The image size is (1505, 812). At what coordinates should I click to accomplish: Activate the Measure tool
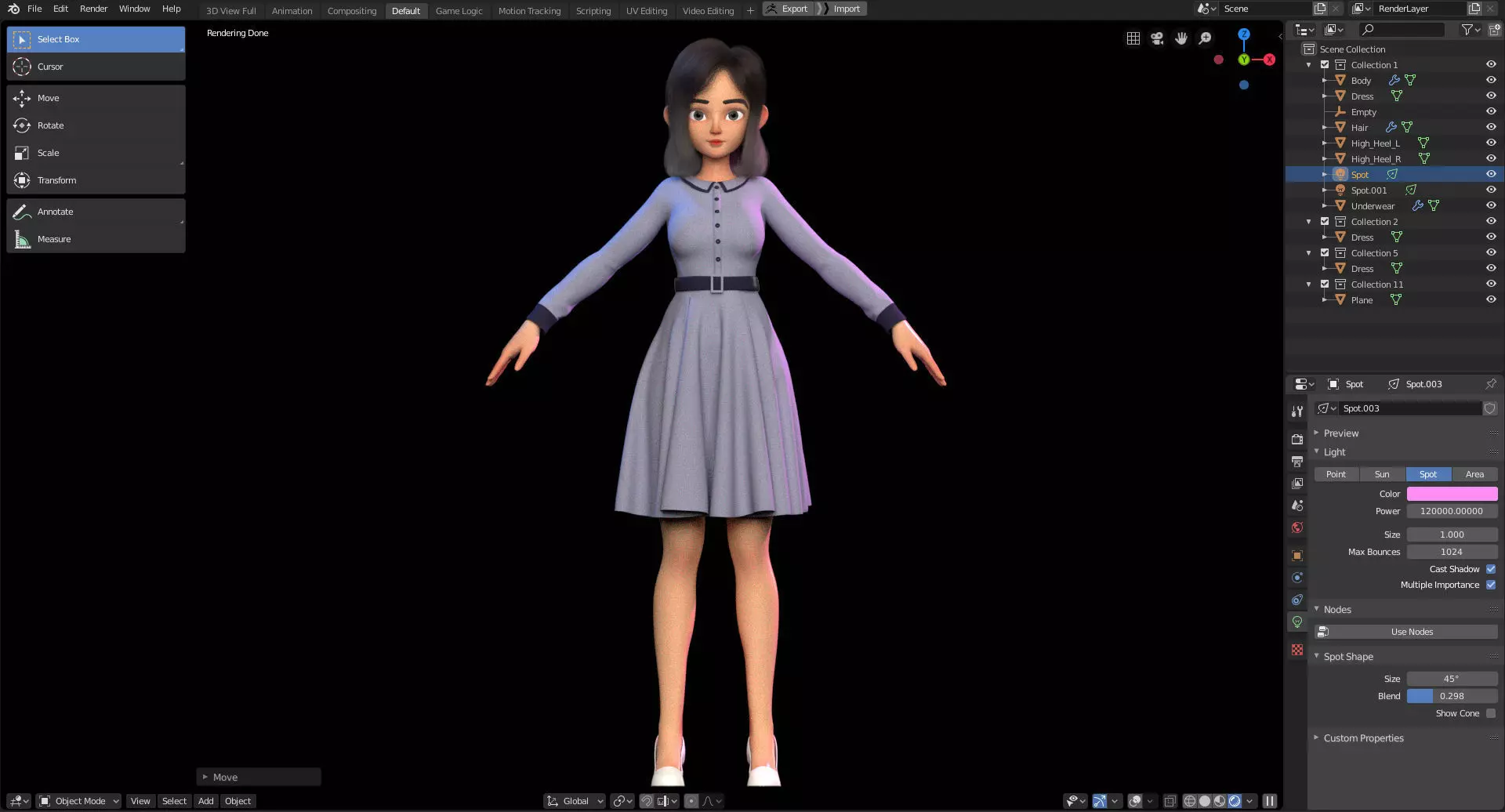[96, 239]
